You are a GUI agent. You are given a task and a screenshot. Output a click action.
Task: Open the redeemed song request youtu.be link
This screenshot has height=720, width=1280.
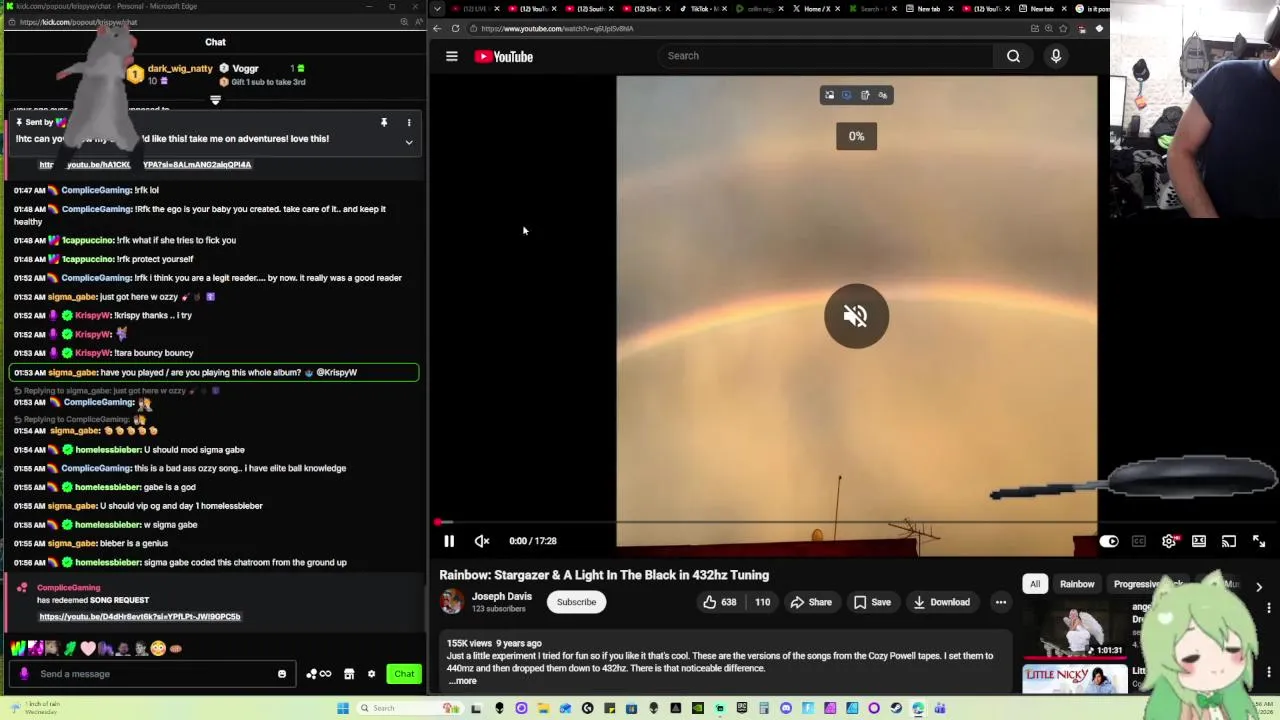click(x=140, y=617)
